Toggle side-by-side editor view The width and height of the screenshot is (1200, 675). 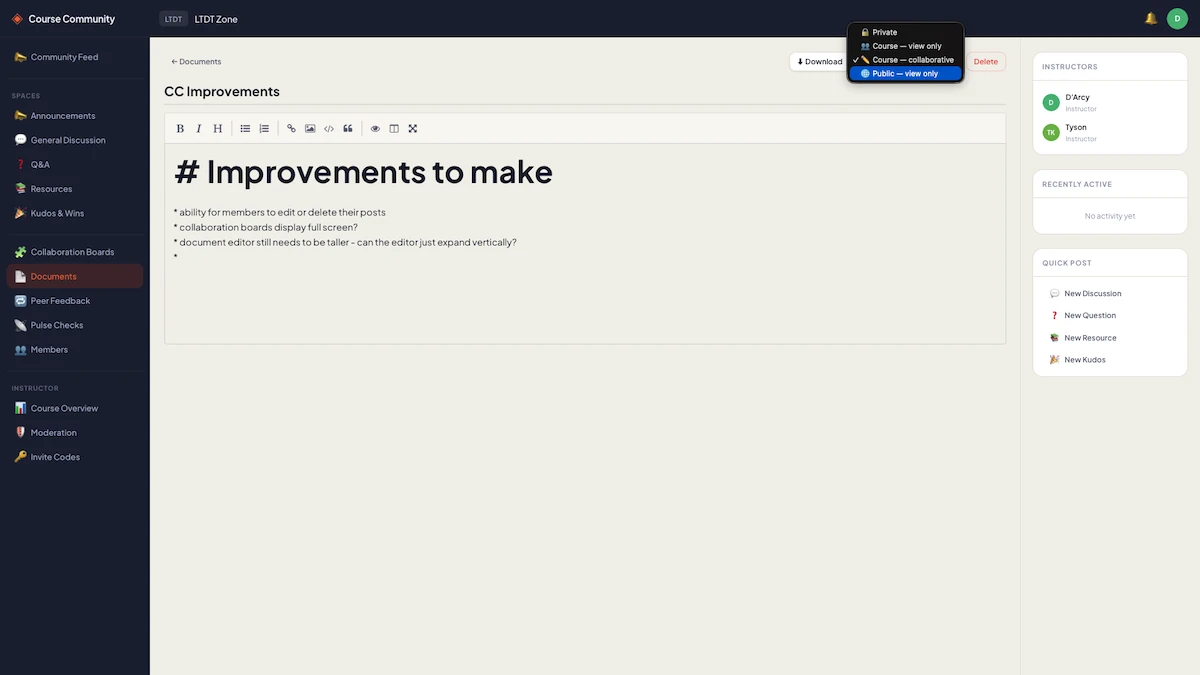click(394, 129)
